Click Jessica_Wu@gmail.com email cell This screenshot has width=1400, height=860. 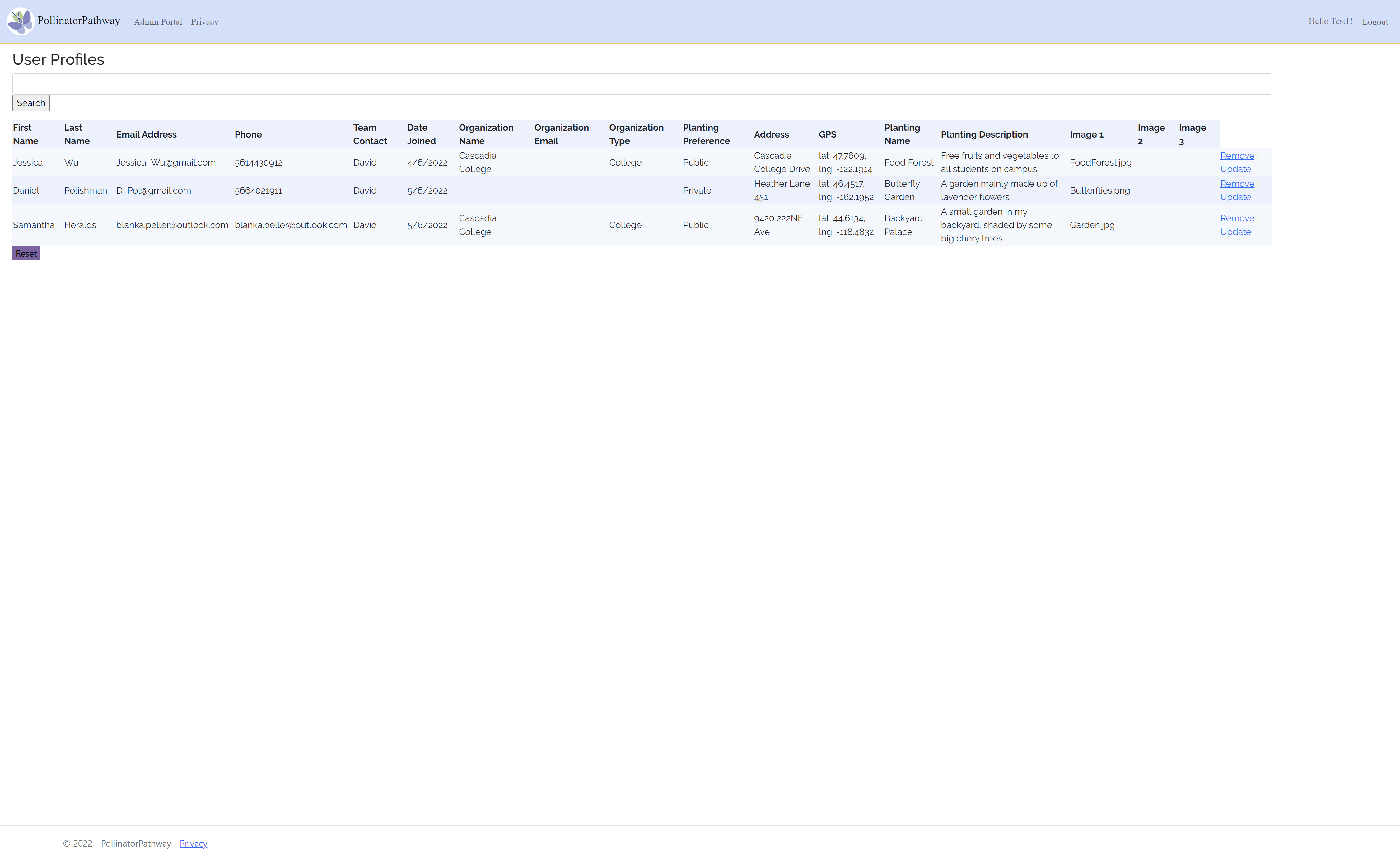click(x=166, y=162)
